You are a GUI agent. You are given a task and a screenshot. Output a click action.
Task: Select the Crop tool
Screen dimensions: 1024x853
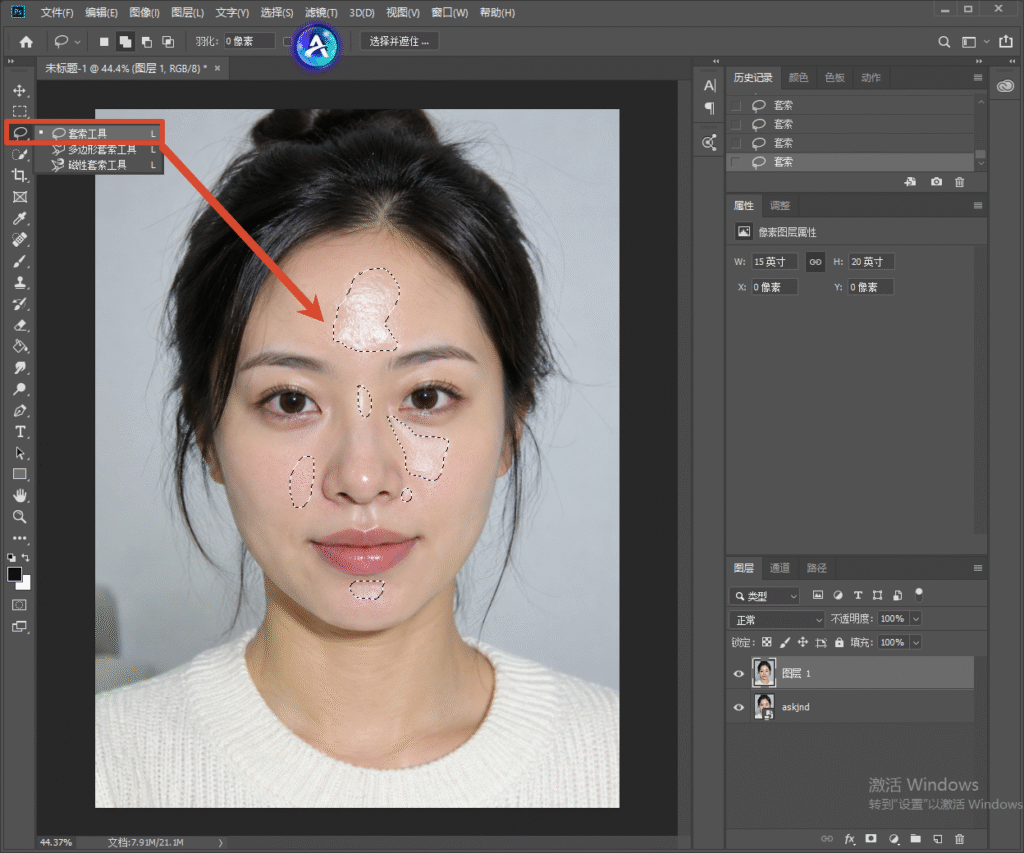[x=20, y=176]
